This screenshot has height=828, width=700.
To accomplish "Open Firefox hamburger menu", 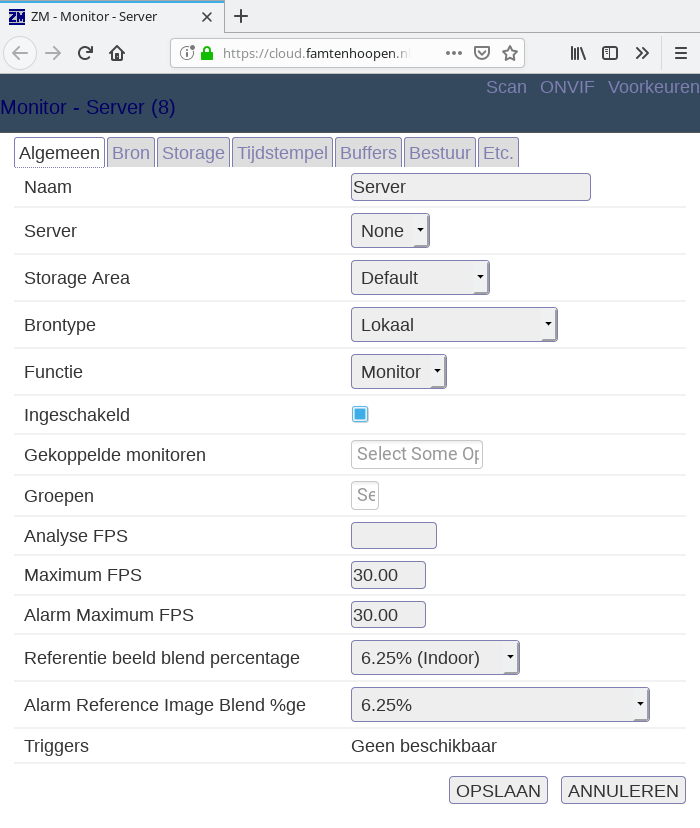I will (x=680, y=53).
